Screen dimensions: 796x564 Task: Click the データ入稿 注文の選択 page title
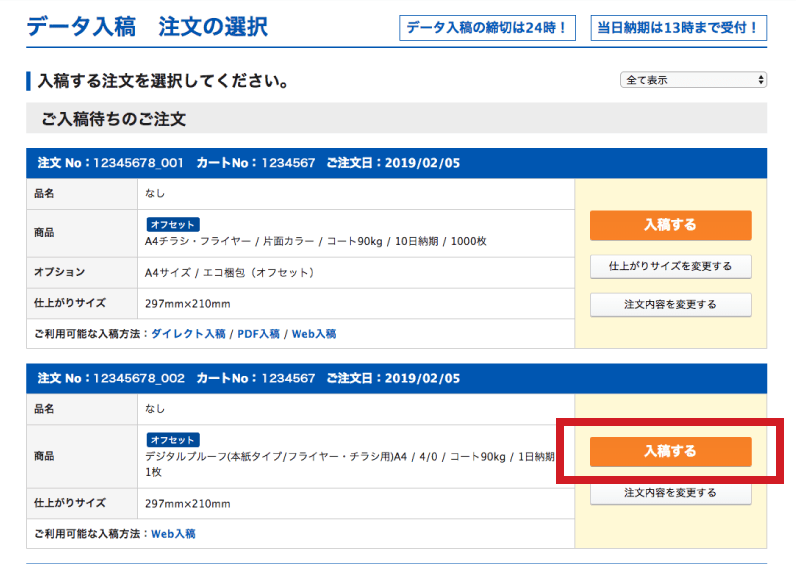pos(147,27)
